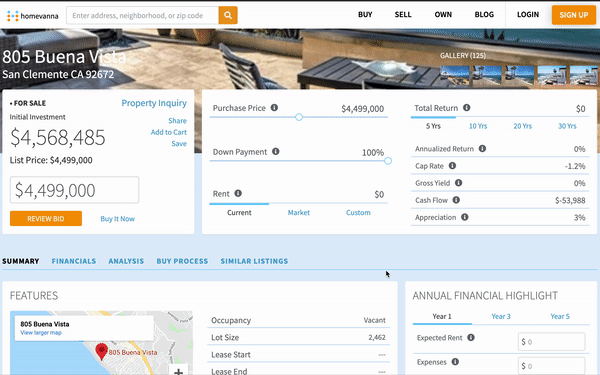Open the FINANCIALS section tab
This screenshot has width=600, height=375.
point(74,261)
